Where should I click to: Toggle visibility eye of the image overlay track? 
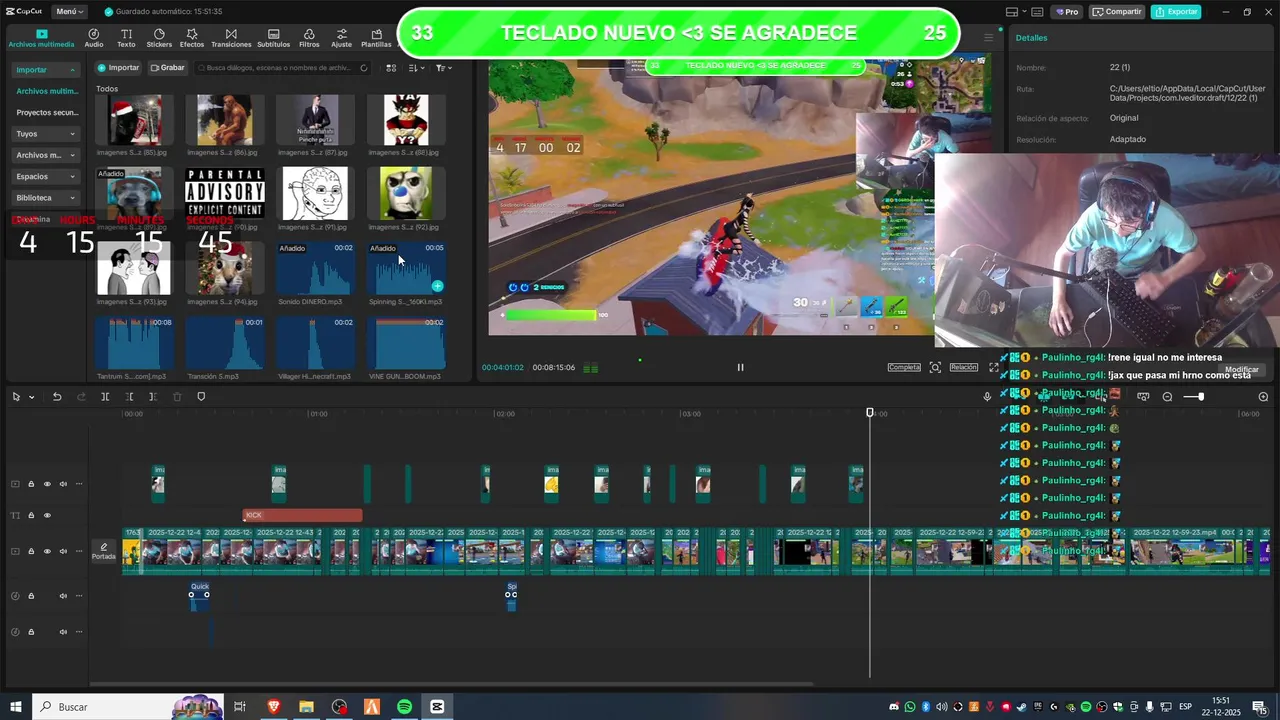[x=46, y=484]
